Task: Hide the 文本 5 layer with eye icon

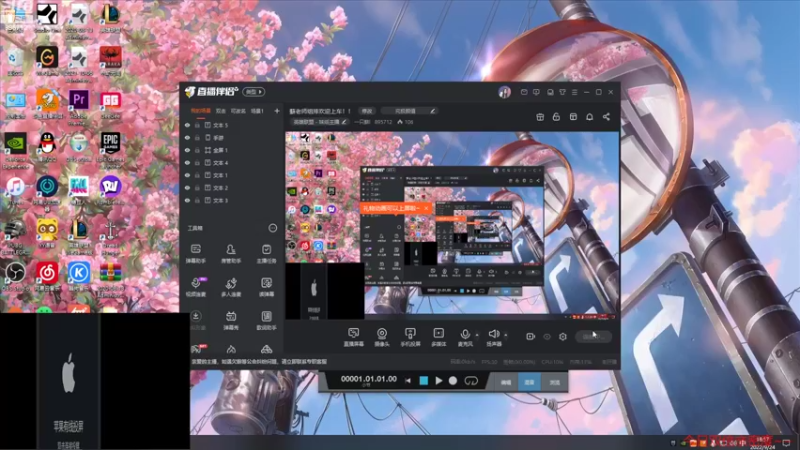Action: [x=187, y=125]
